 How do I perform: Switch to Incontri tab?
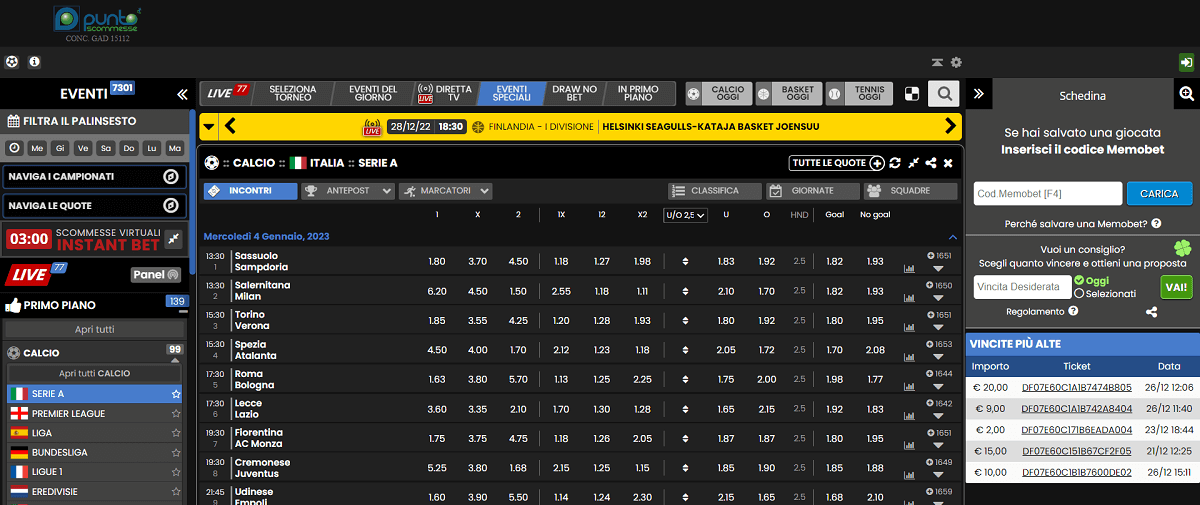pyautogui.click(x=250, y=190)
